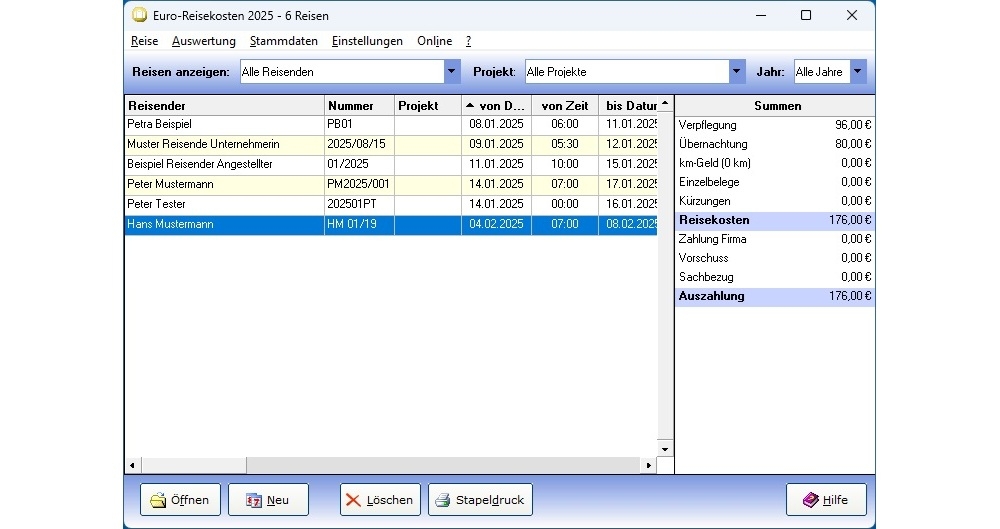Select Beispiel Reisender Angestellter row
Screen dimensions: 1000x529
[x=391, y=164]
